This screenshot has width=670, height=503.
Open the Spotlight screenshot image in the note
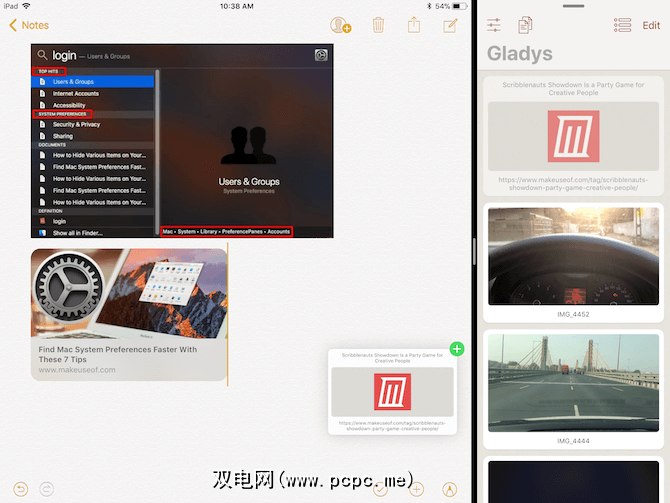click(x=182, y=141)
